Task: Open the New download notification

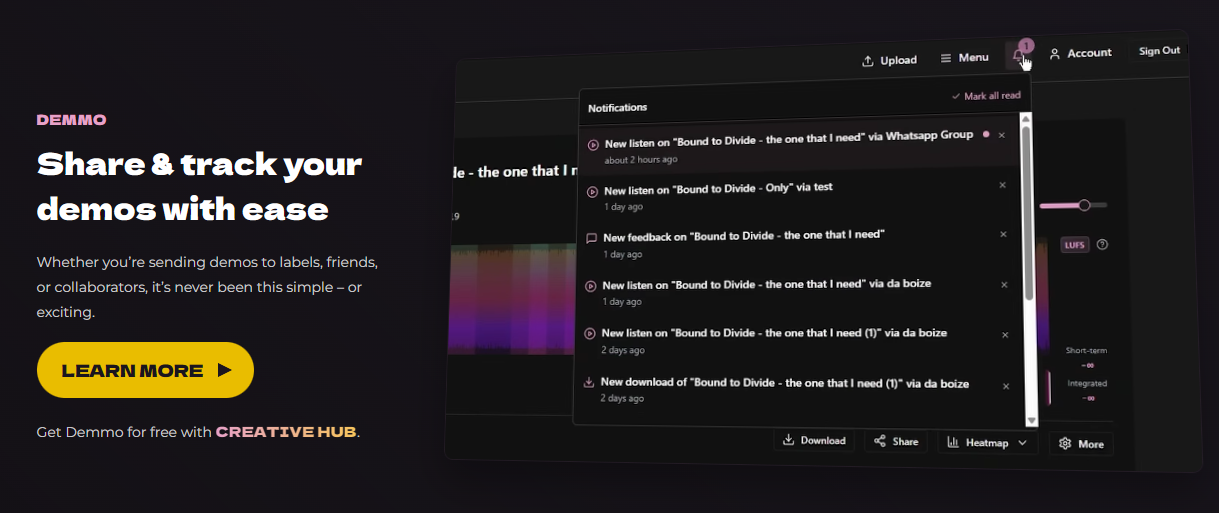Action: (x=800, y=389)
